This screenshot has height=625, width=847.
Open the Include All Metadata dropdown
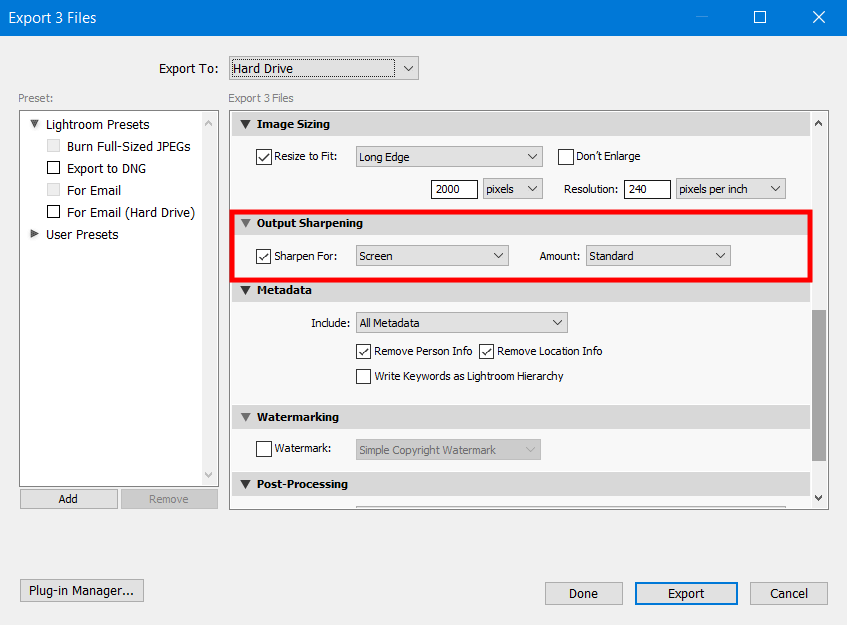pyautogui.click(x=461, y=323)
